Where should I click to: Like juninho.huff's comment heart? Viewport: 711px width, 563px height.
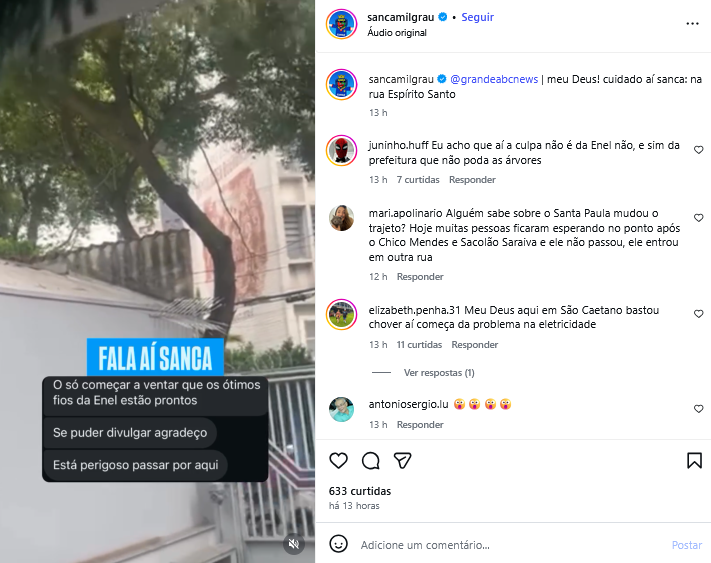pyautogui.click(x=698, y=150)
